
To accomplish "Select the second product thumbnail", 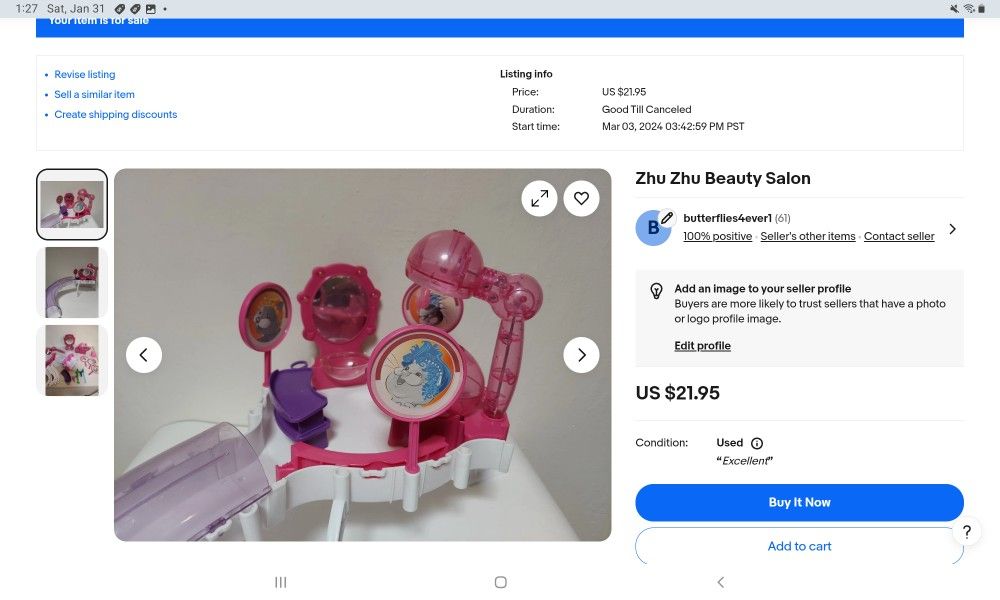I will pyautogui.click(x=72, y=282).
